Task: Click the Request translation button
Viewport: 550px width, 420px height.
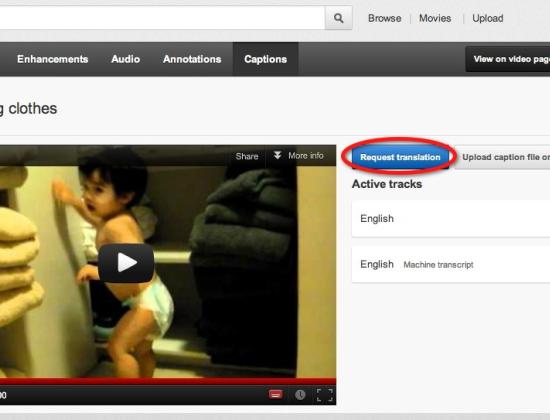Action: [400, 157]
